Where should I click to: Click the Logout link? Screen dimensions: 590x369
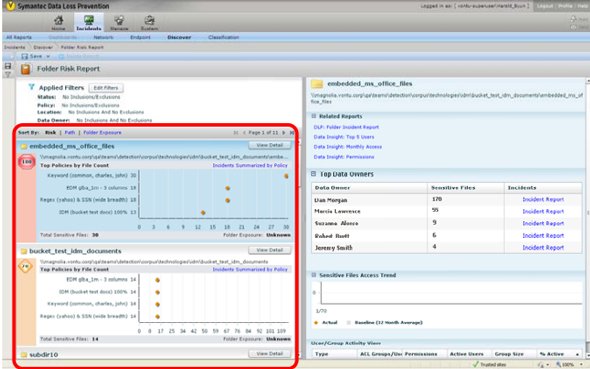545,6
